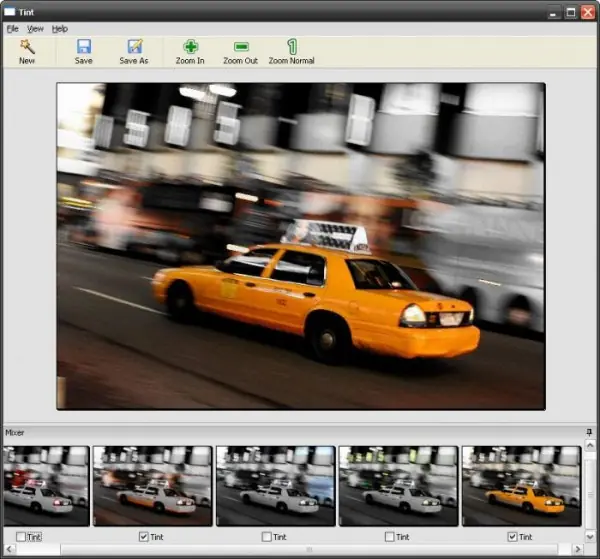Click the Zoom Out minus icon
The height and width of the screenshot is (559, 600).
240,46
